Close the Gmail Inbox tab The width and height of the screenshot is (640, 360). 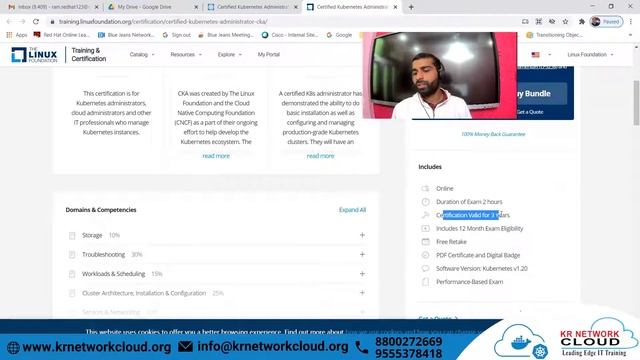pos(97,7)
